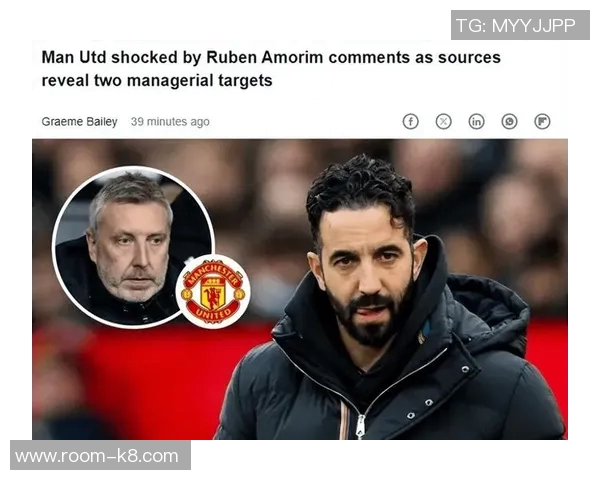600x480 pixels.
Task: Share the article on Facebook
Action: coord(411,122)
